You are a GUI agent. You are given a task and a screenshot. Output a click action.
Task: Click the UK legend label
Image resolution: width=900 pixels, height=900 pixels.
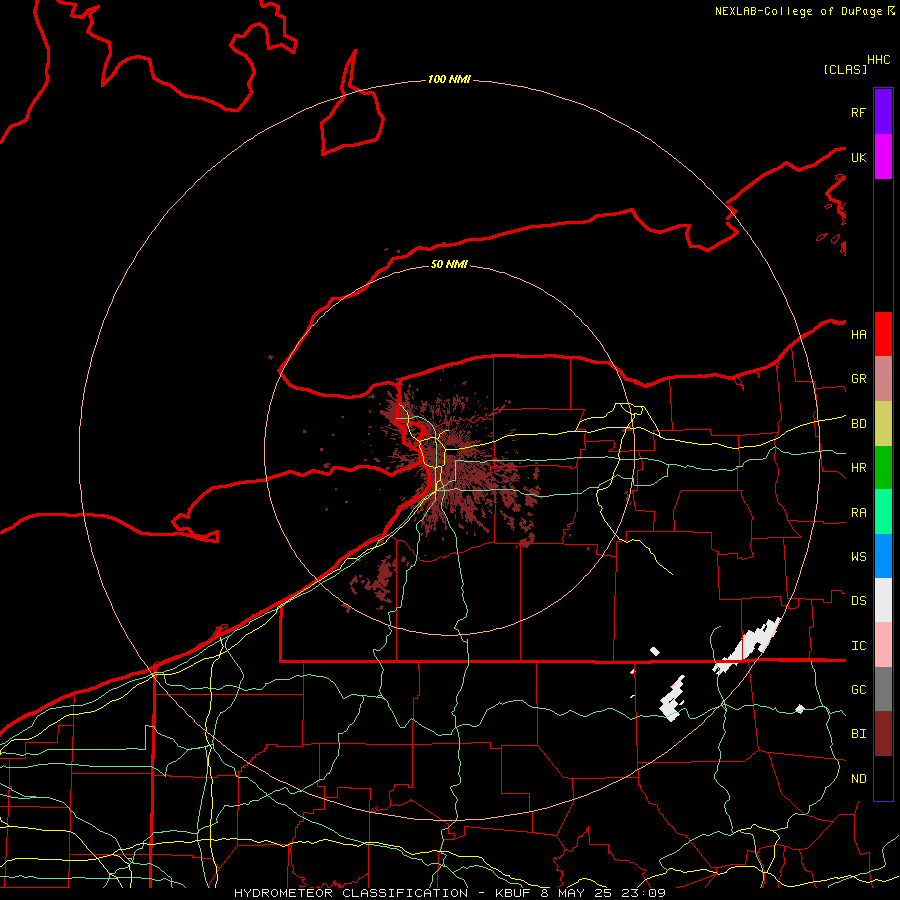click(858, 157)
